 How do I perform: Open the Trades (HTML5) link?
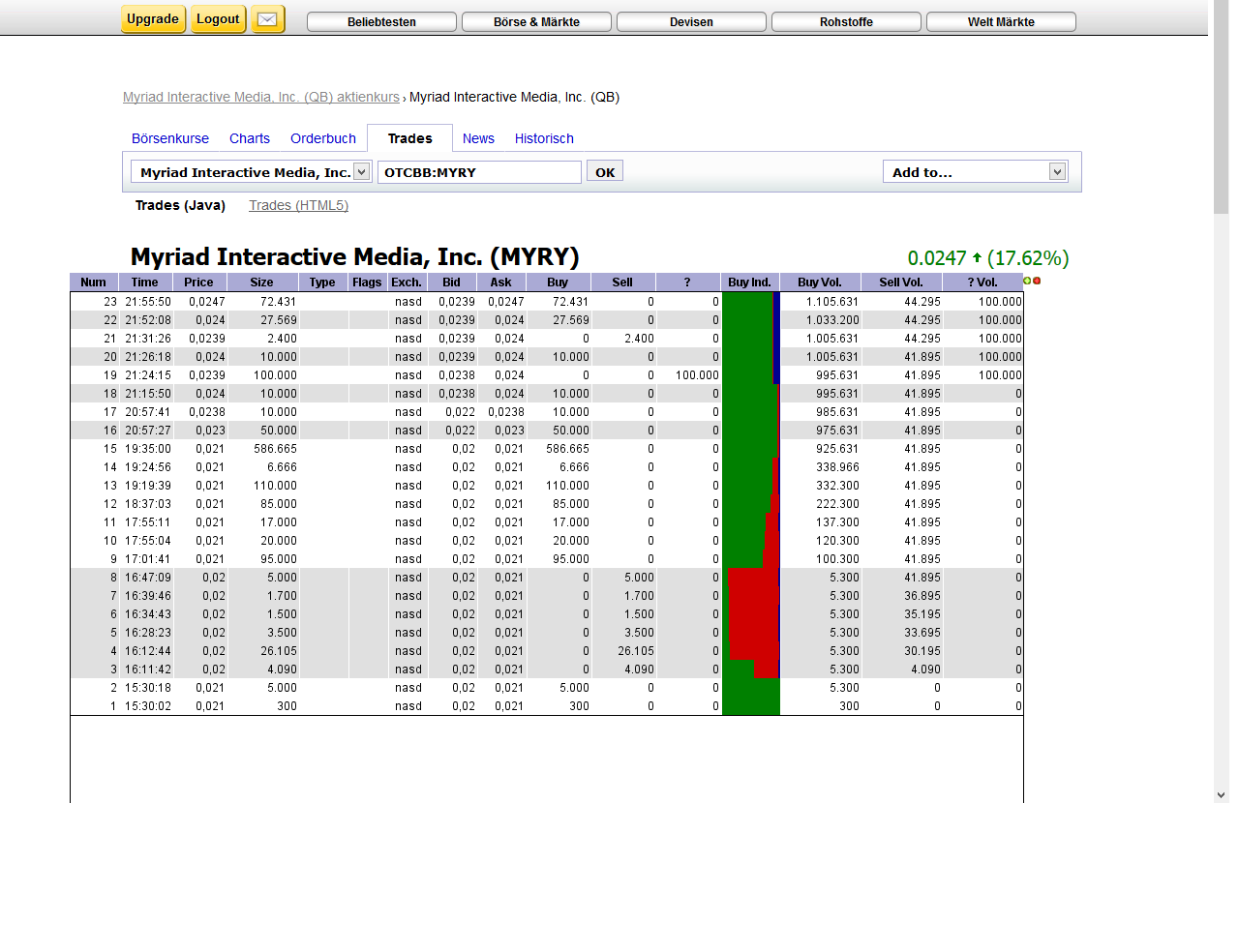click(x=298, y=205)
